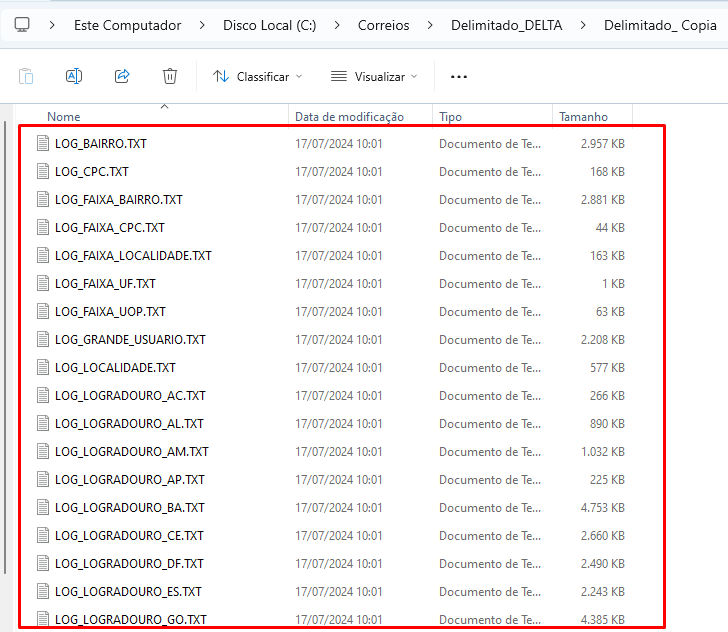728x632 pixels.
Task: Select the file name LOG_FAIXA_UOP.TXT
Action: (110, 312)
